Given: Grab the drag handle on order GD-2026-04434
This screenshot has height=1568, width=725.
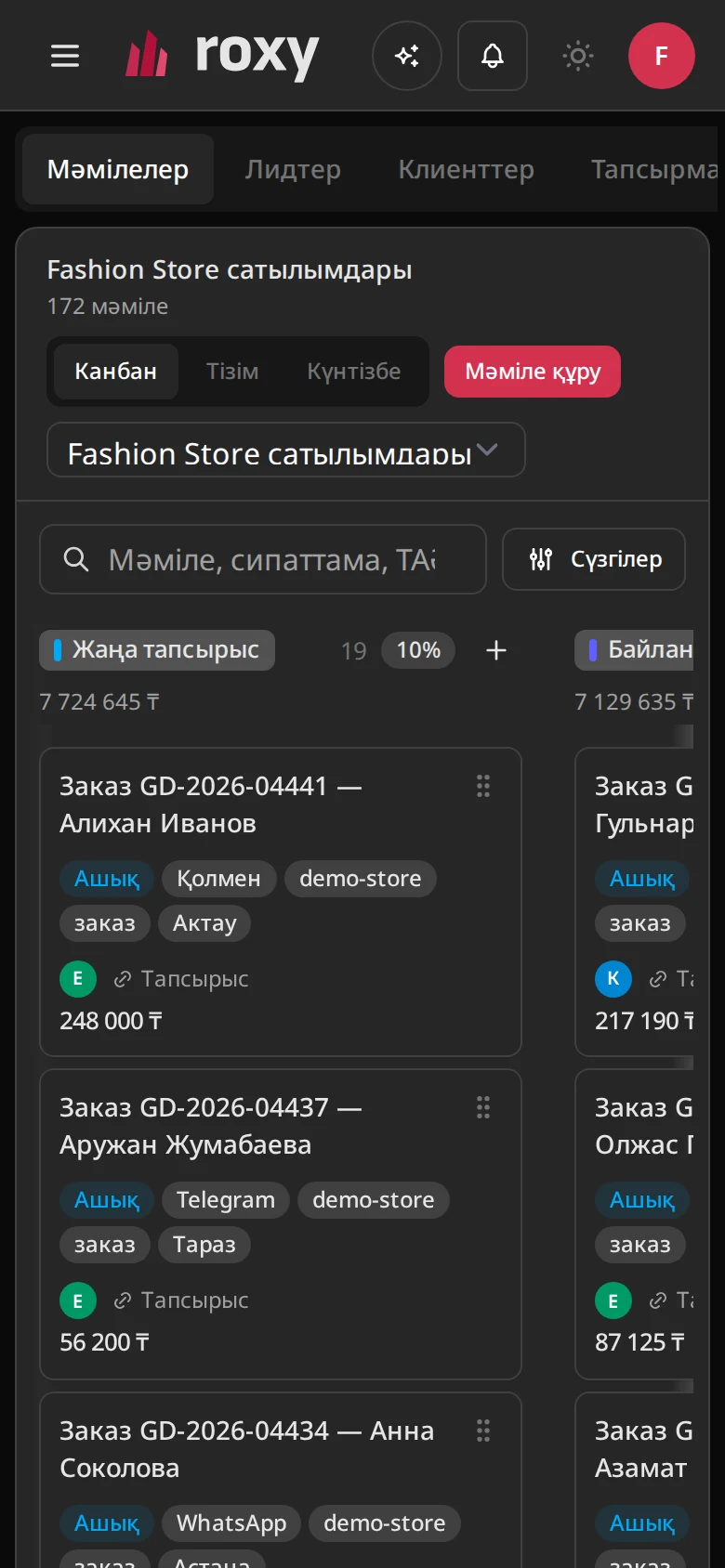Looking at the screenshot, I should coord(483,1431).
